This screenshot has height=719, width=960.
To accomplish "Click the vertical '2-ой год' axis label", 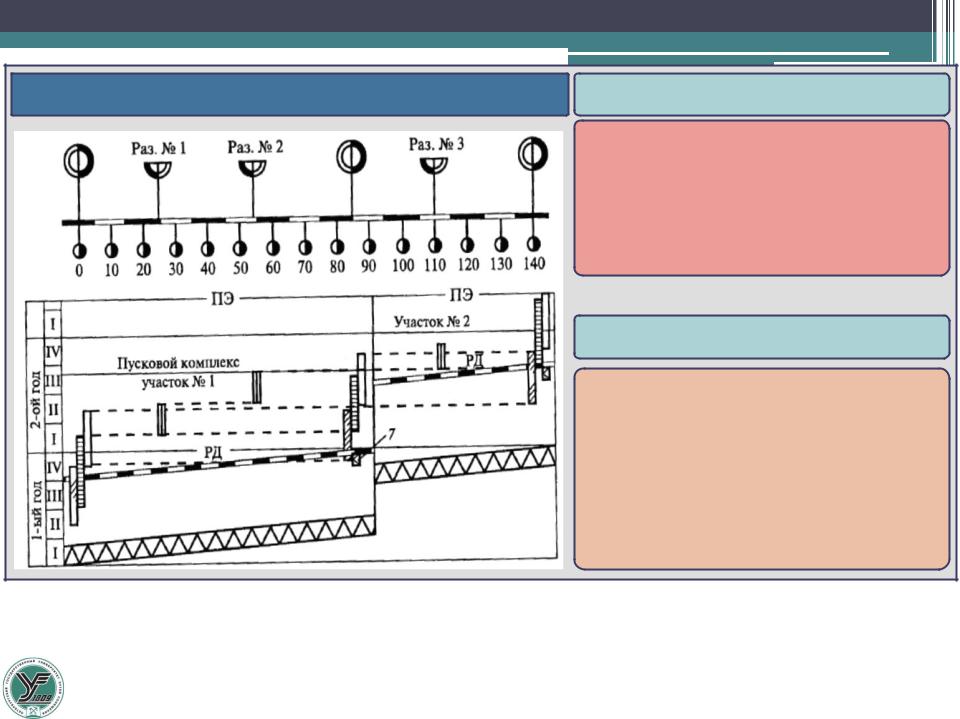I will click(36, 398).
